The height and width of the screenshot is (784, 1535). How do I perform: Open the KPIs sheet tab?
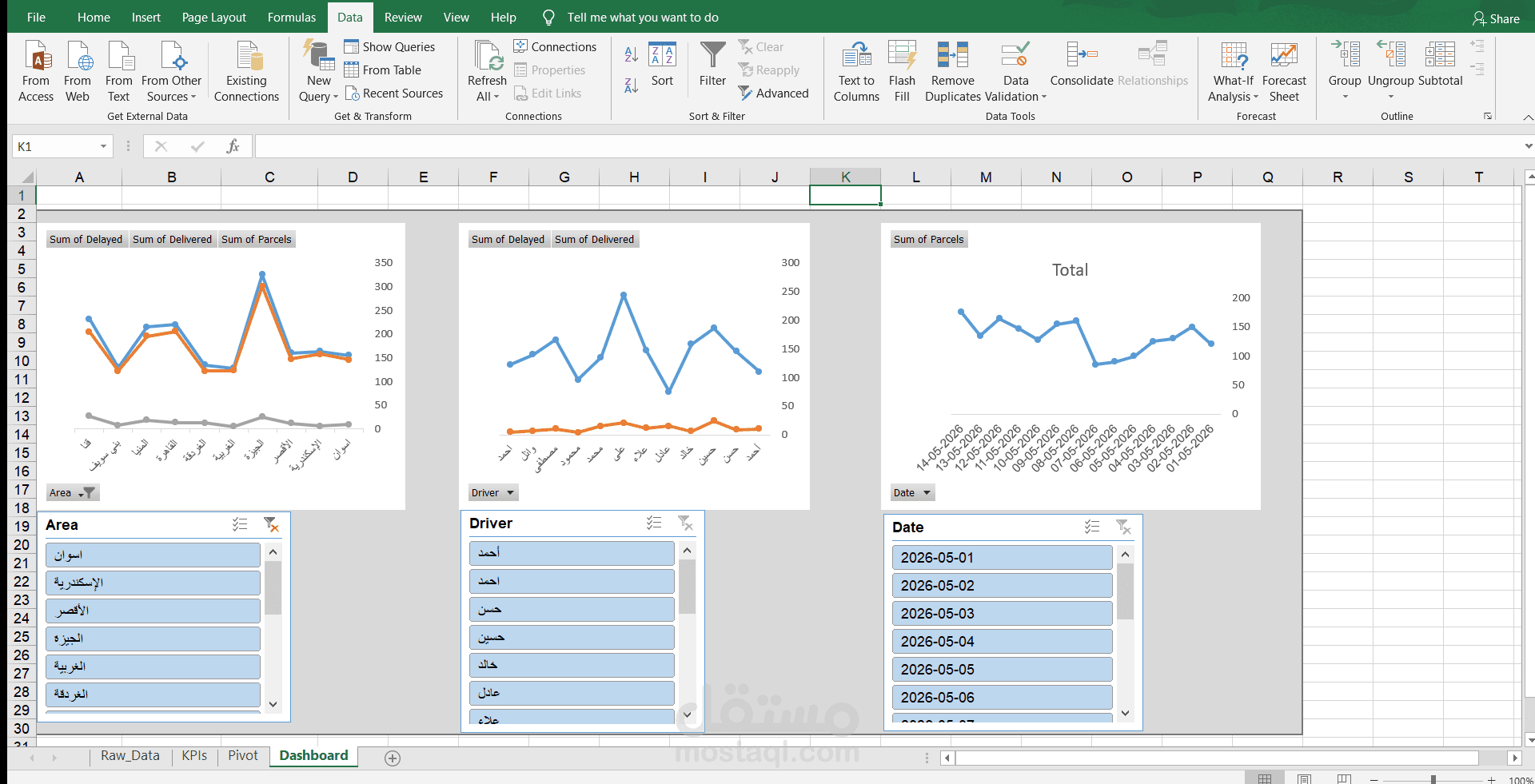pos(194,756)
